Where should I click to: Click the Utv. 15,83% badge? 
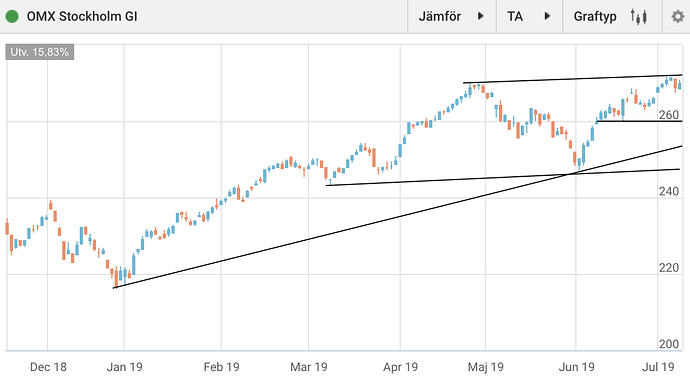coord(40,52)
